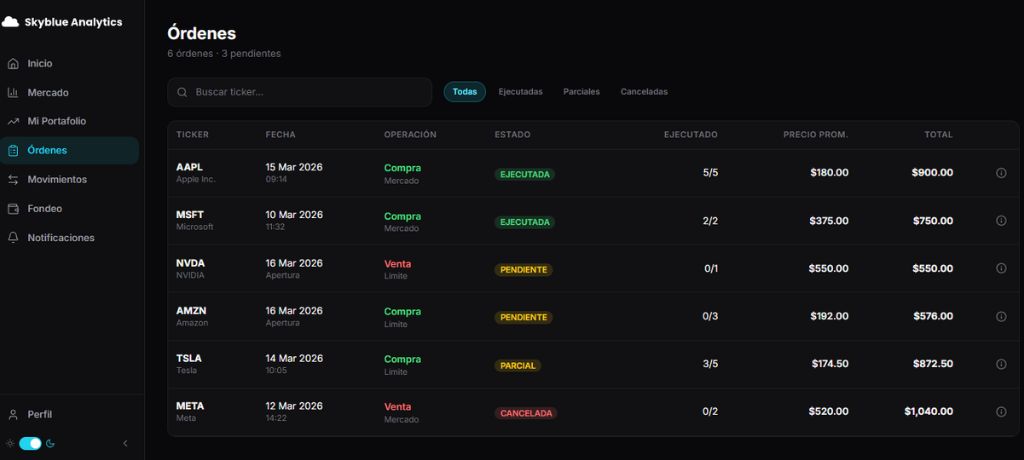Click the $174.50 average price

pyautogui.click(x=829, y=364)
